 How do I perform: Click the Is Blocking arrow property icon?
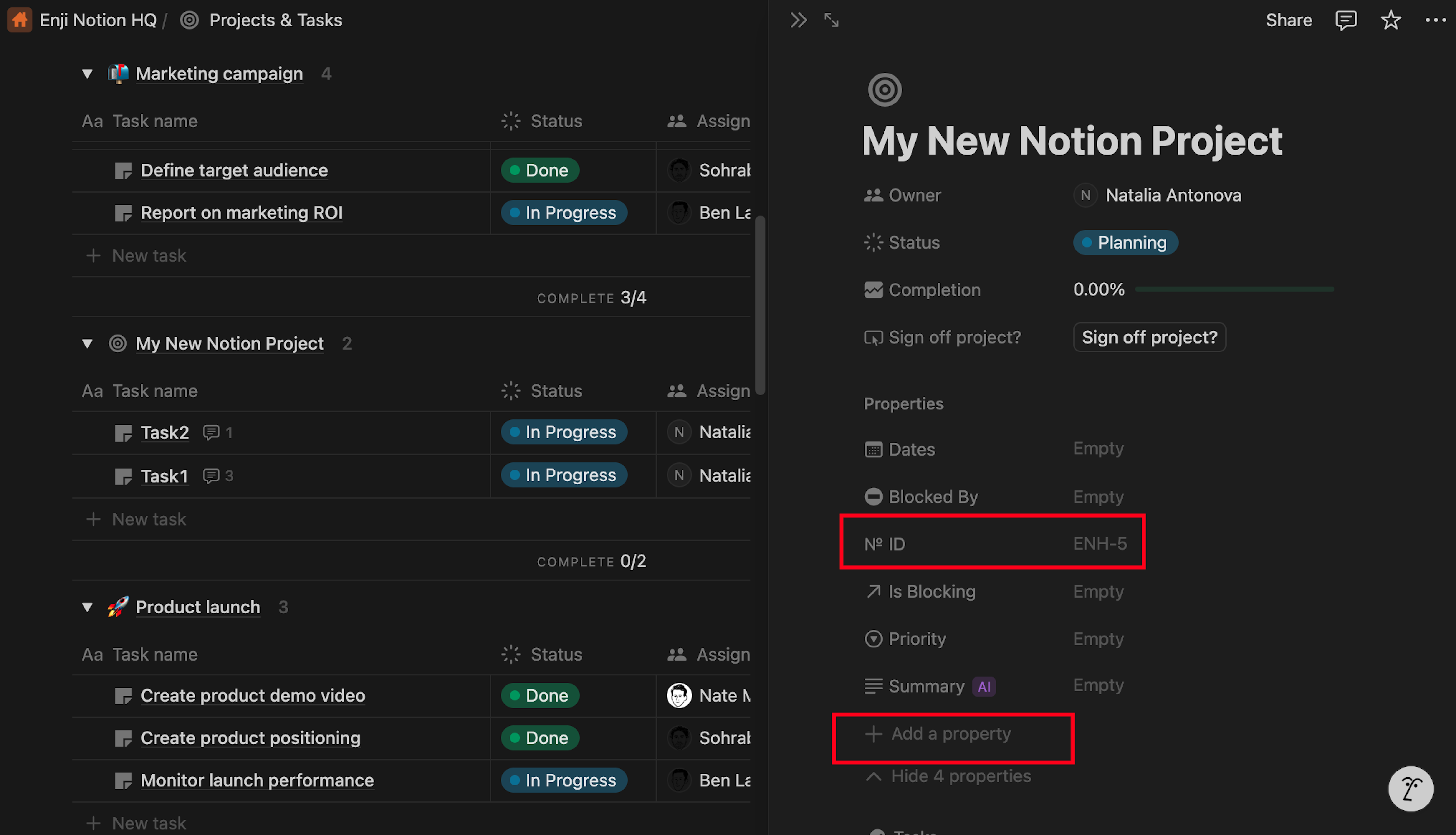[873, 591]
